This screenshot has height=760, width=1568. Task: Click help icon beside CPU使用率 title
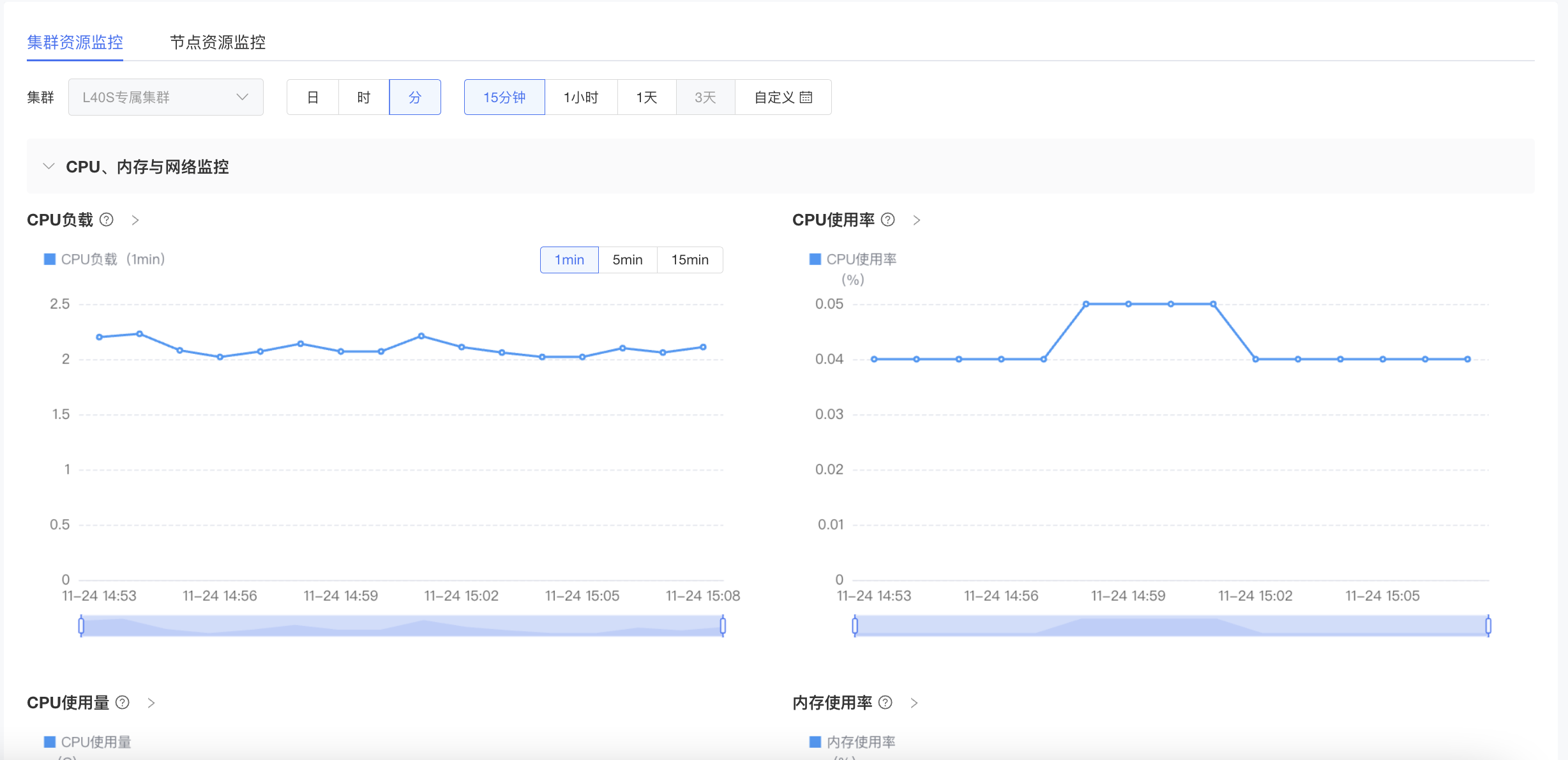887,220
